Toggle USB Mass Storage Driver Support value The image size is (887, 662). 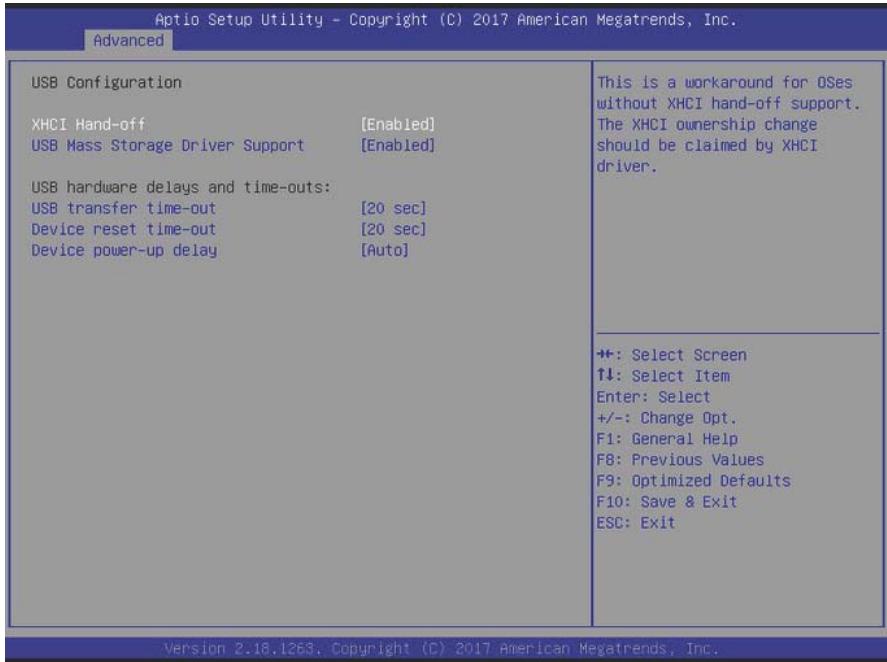pyautogui.click(x=398, y=145)
